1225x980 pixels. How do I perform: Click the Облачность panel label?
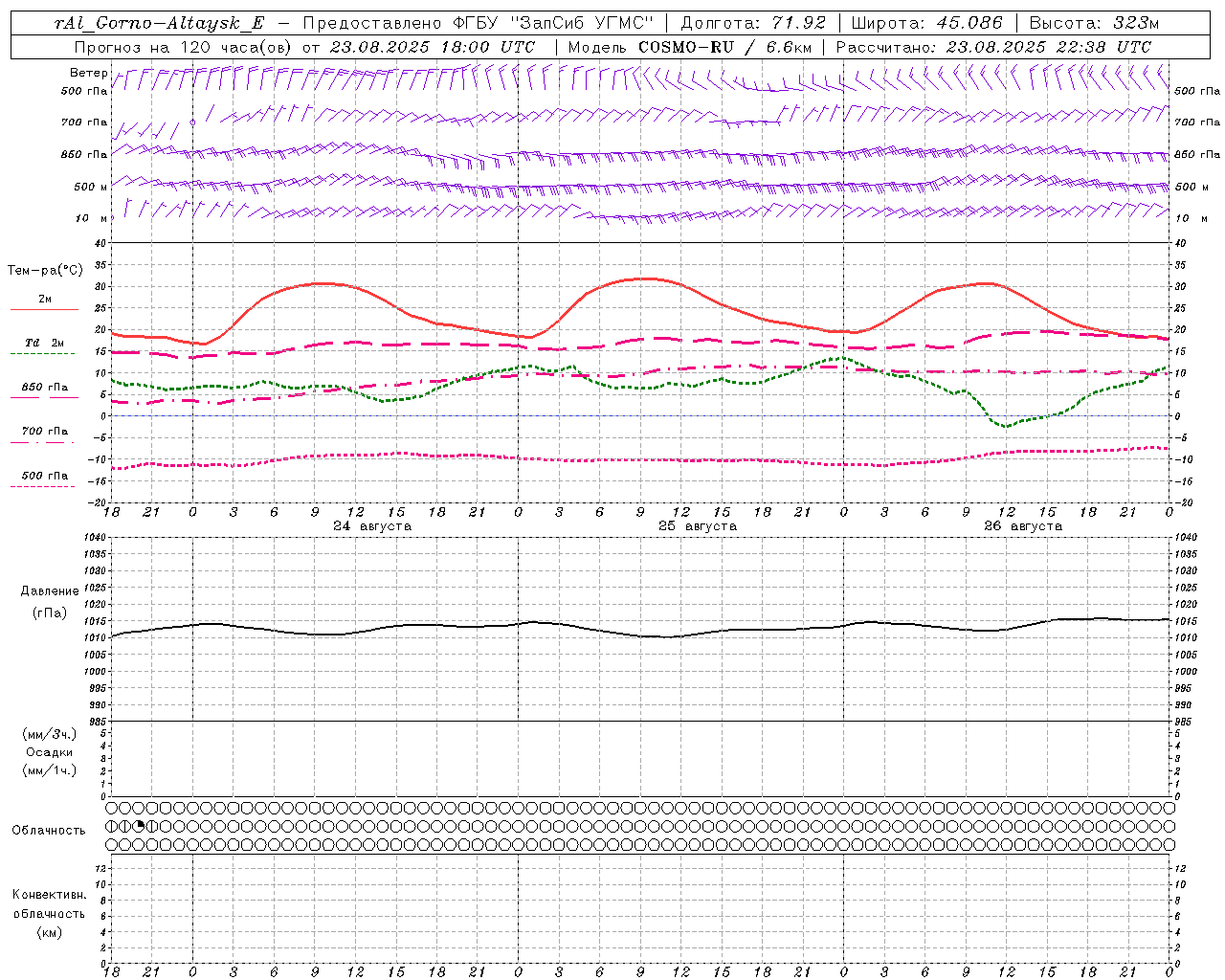tap(49, 831)
